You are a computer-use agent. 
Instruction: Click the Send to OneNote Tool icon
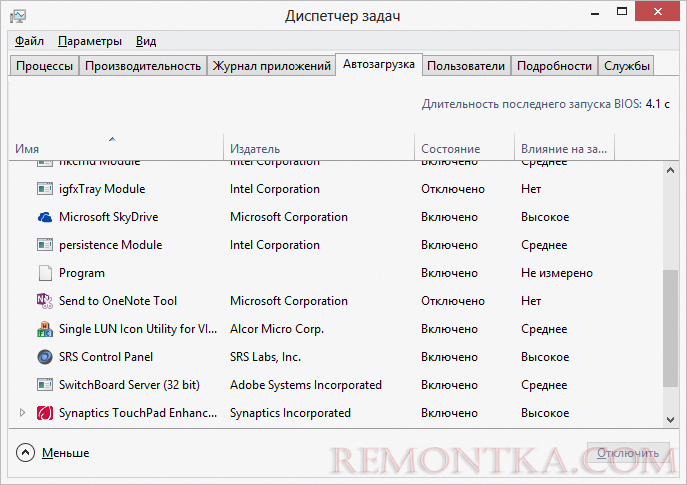click(45, 301)
